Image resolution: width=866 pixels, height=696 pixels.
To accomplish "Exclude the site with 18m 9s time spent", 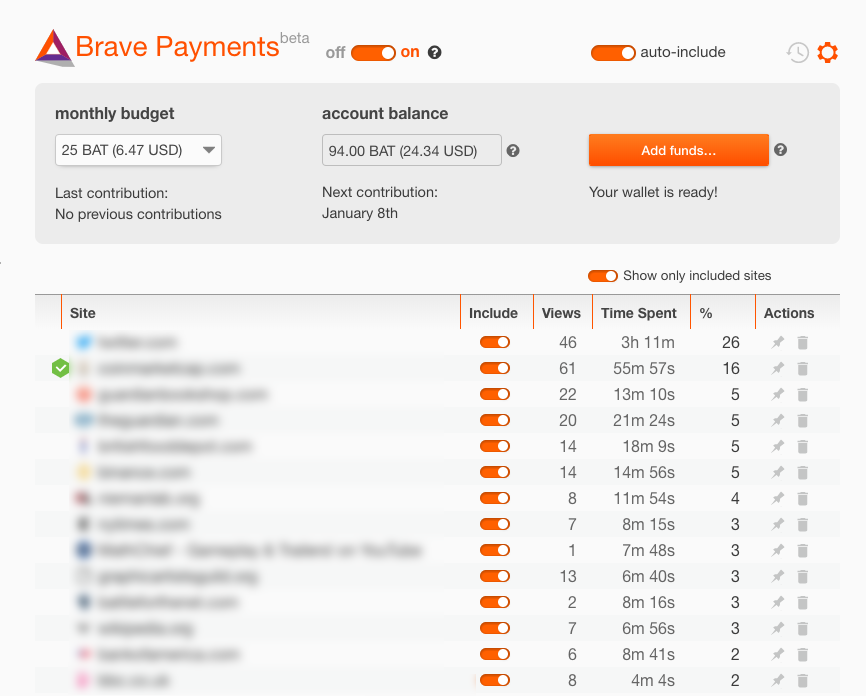I will (495, 446).
